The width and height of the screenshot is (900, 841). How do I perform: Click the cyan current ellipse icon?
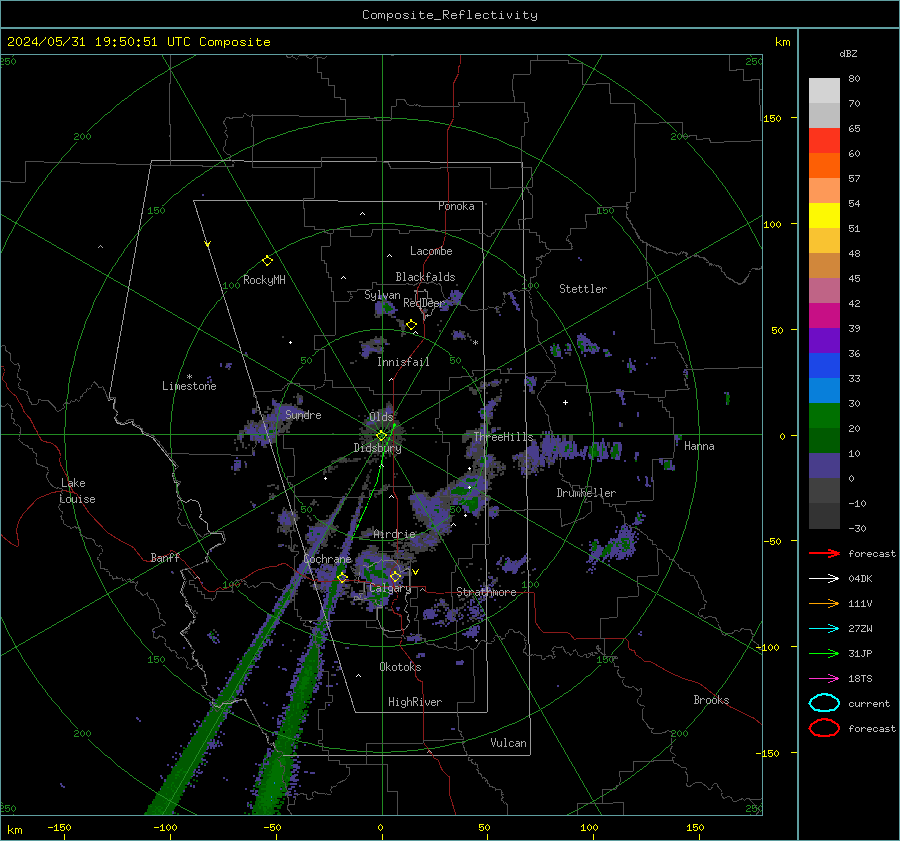(x=824, y=703)
